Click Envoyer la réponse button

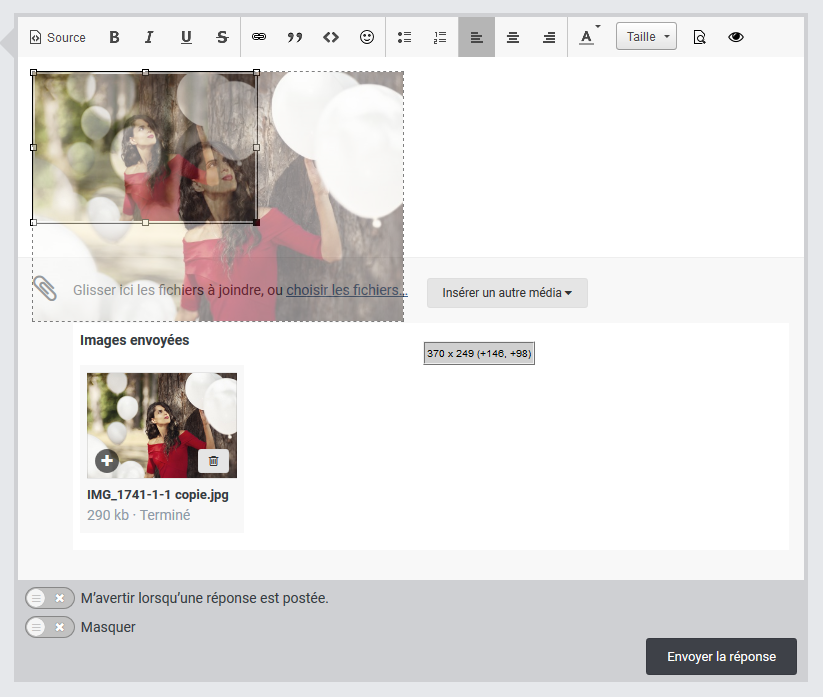coord(721,657)
